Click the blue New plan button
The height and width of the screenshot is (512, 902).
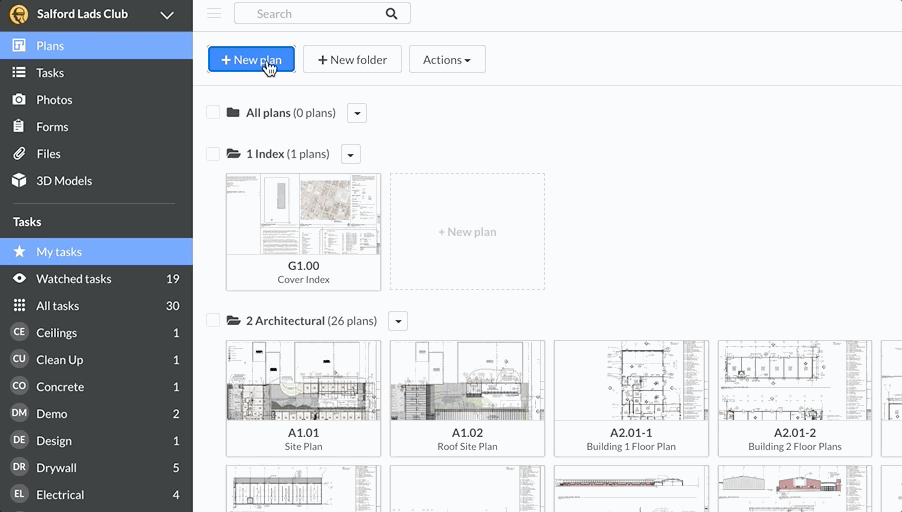click(251, 60)
